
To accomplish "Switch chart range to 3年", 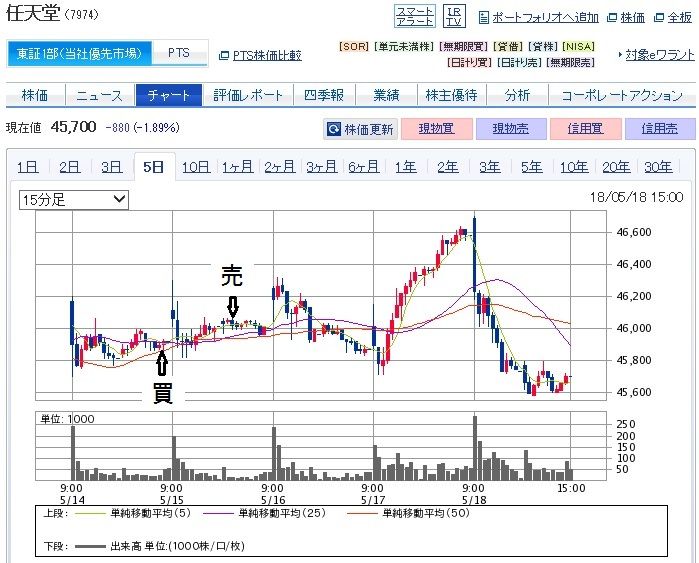I will tap(490, 167).
